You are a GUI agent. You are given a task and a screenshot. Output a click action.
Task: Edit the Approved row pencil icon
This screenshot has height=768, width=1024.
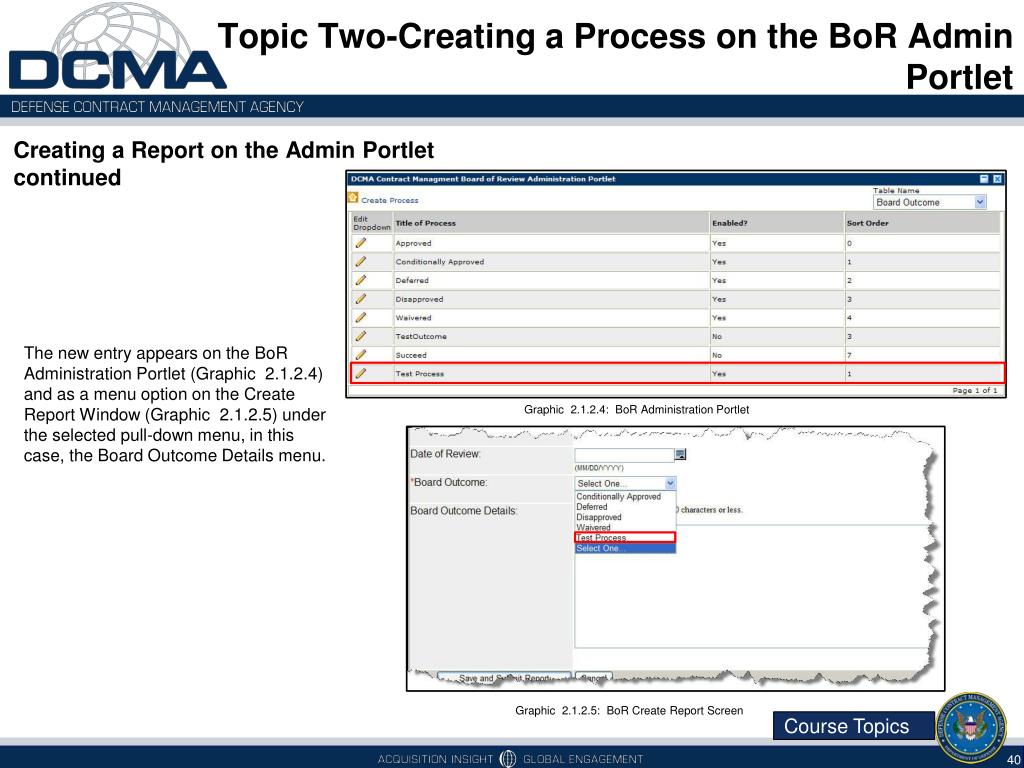[360, 243]
